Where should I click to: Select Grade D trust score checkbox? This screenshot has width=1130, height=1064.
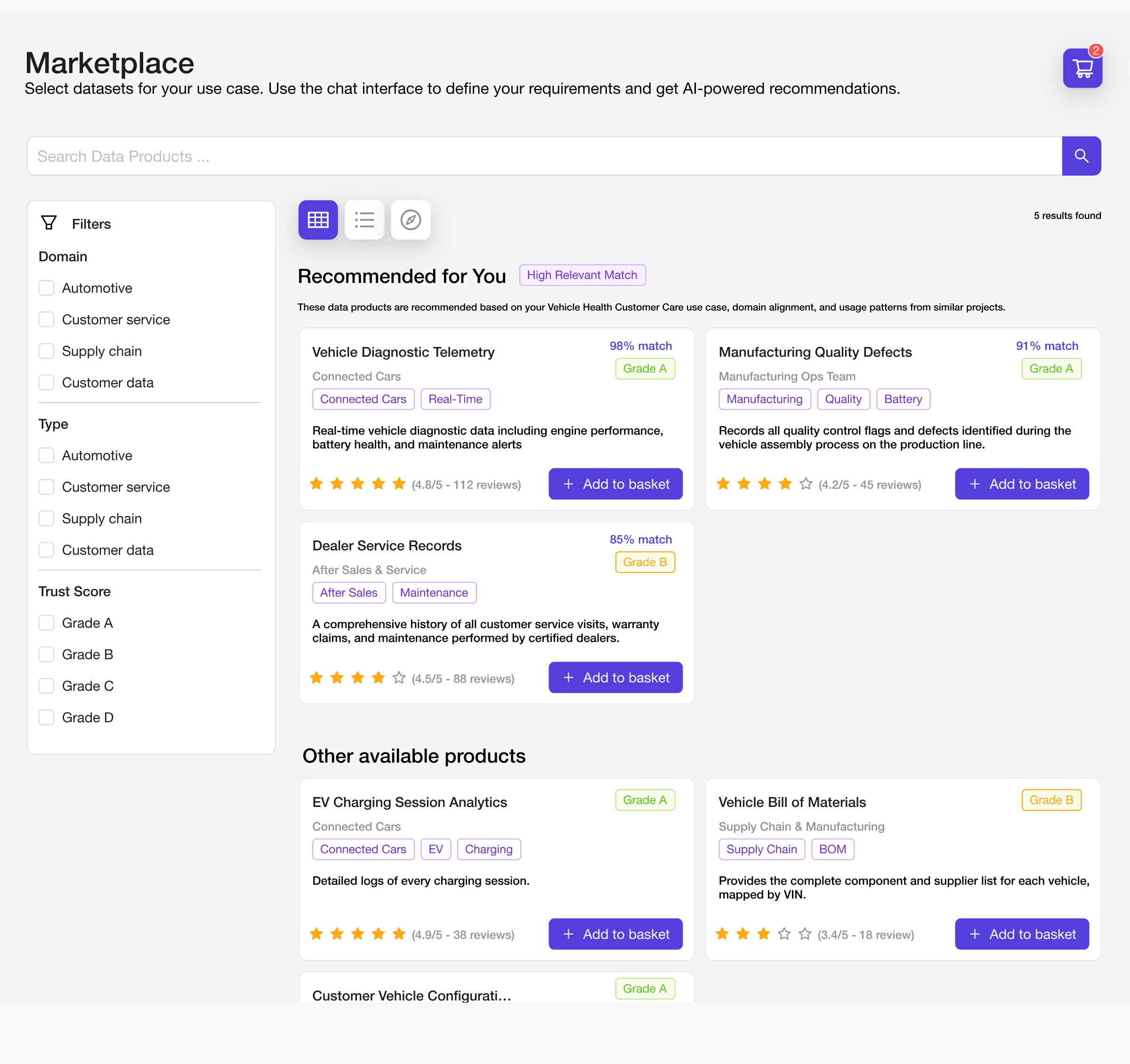[x=47, y=717]
